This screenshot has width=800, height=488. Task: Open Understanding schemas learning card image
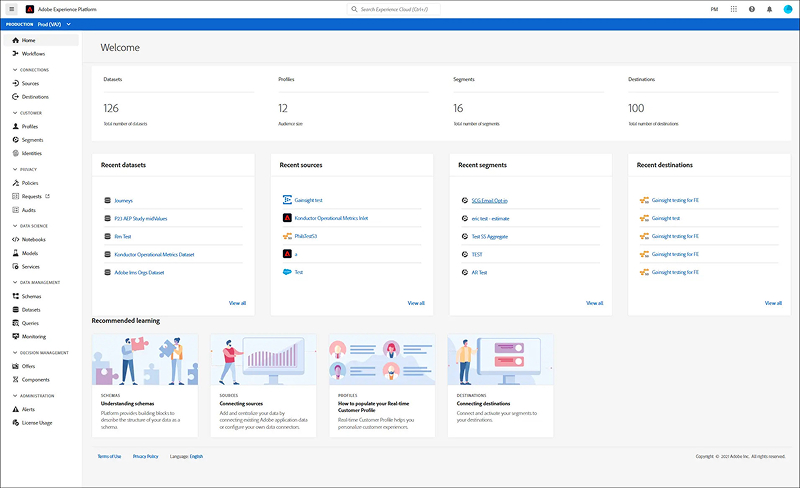[145, 359]
